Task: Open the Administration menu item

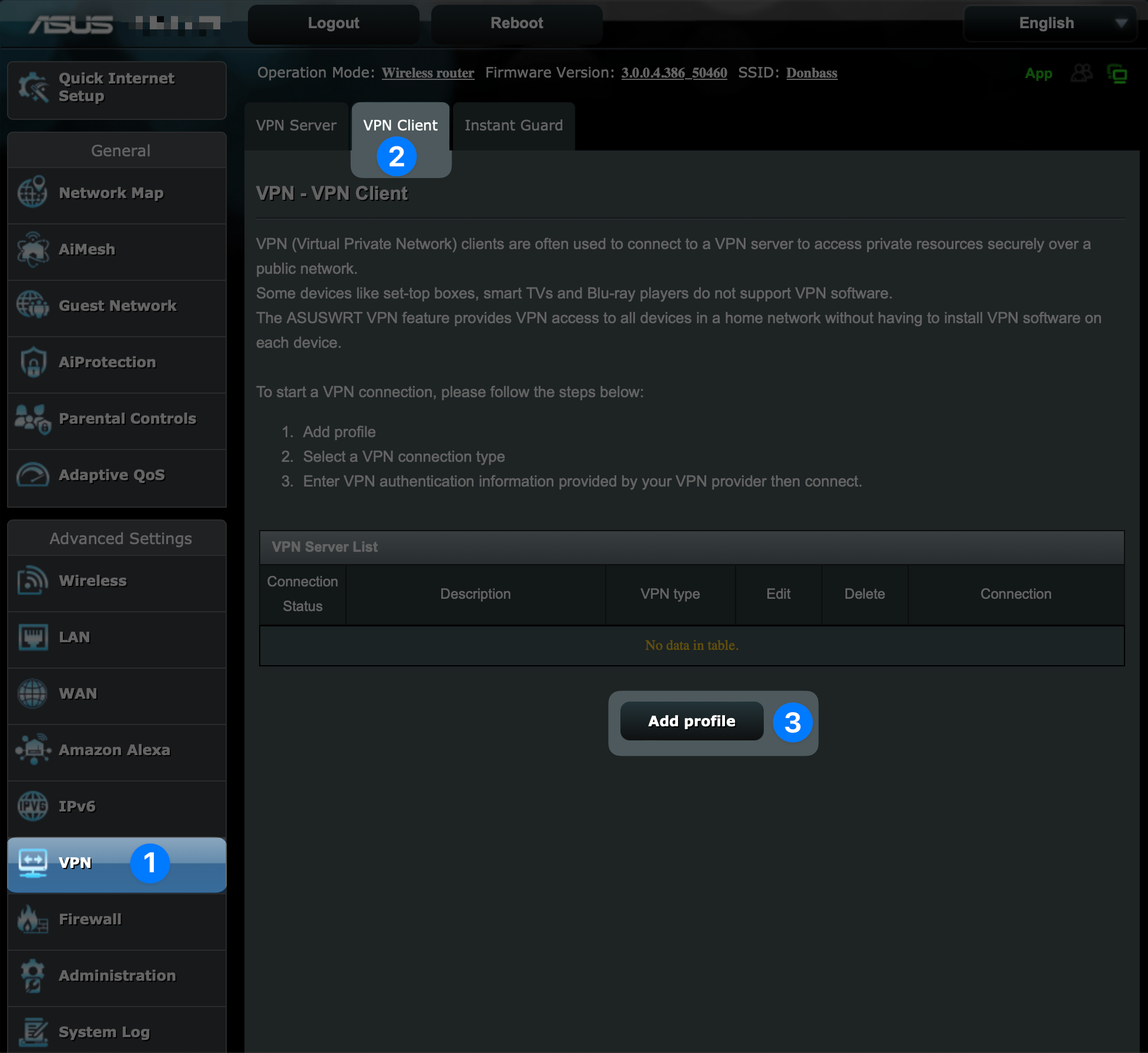Action: pyautogui.click(x=117, y=975)
